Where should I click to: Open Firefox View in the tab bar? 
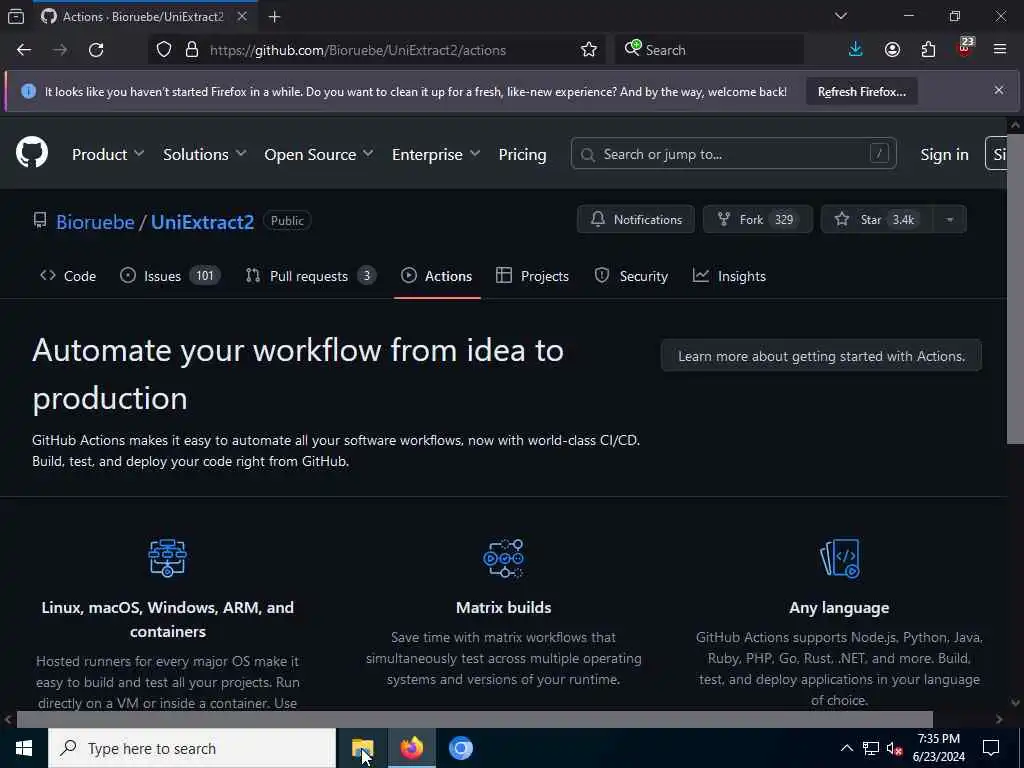16,16
